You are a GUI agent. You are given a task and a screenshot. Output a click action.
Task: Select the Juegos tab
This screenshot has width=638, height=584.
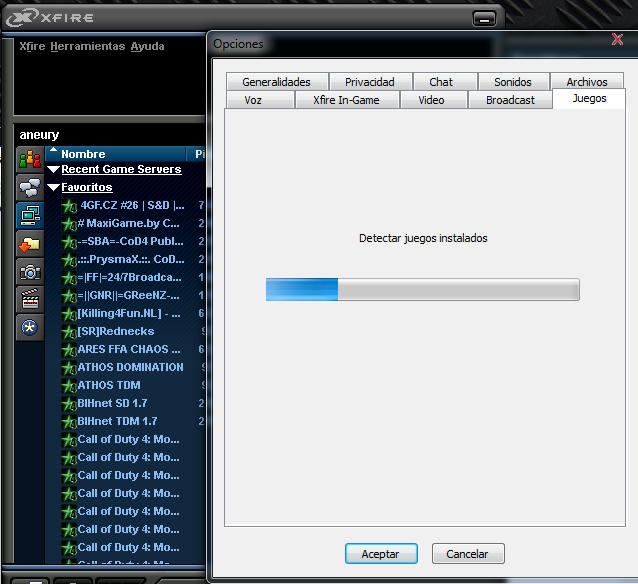coord(589,98)
